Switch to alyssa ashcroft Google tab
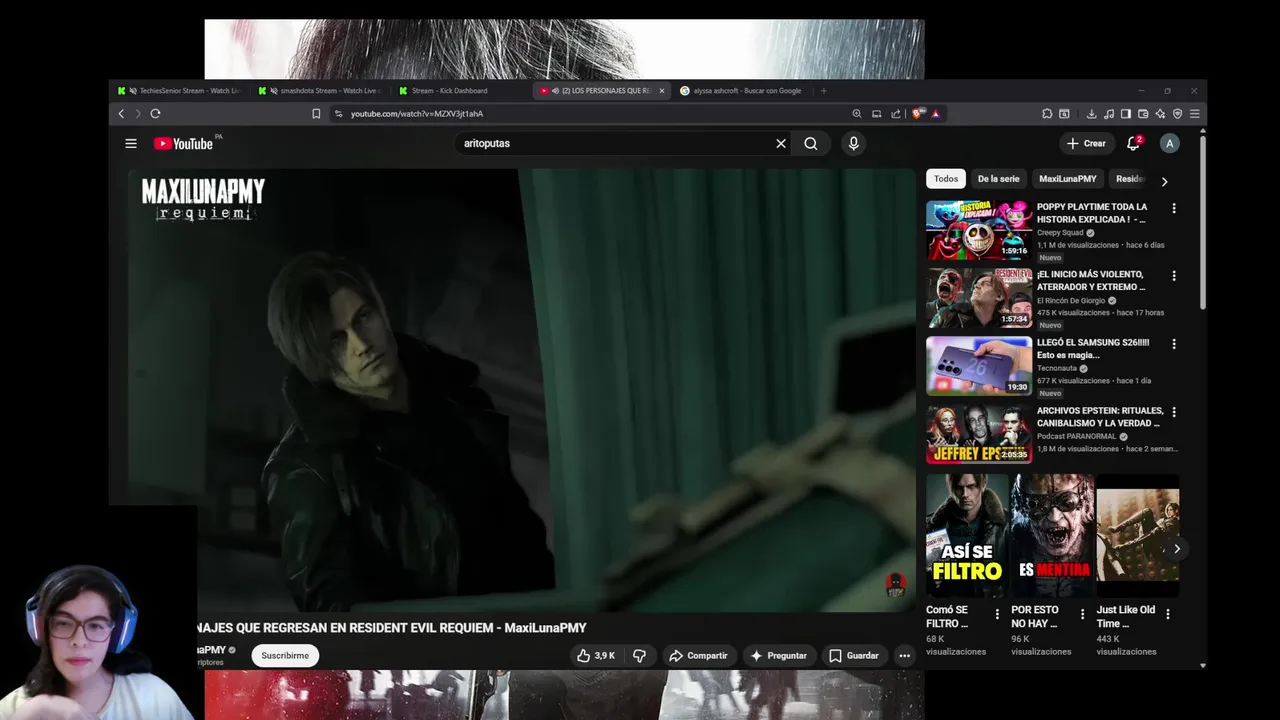Image resolution: width=1280 pixels, height=720 pixels. [x=743, y=91]
